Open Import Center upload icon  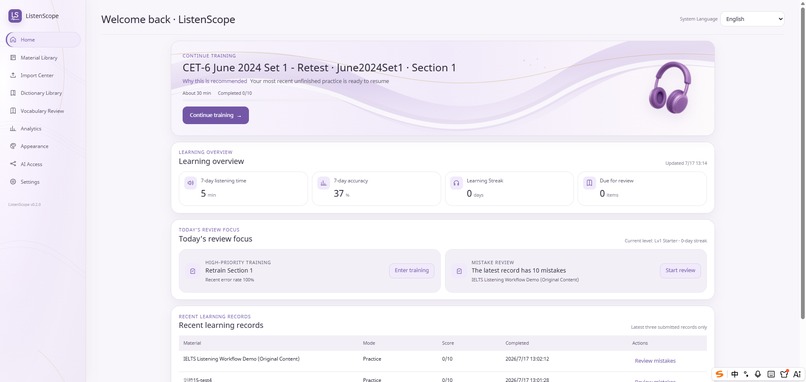pyautogui.click(x=13, y=75)
